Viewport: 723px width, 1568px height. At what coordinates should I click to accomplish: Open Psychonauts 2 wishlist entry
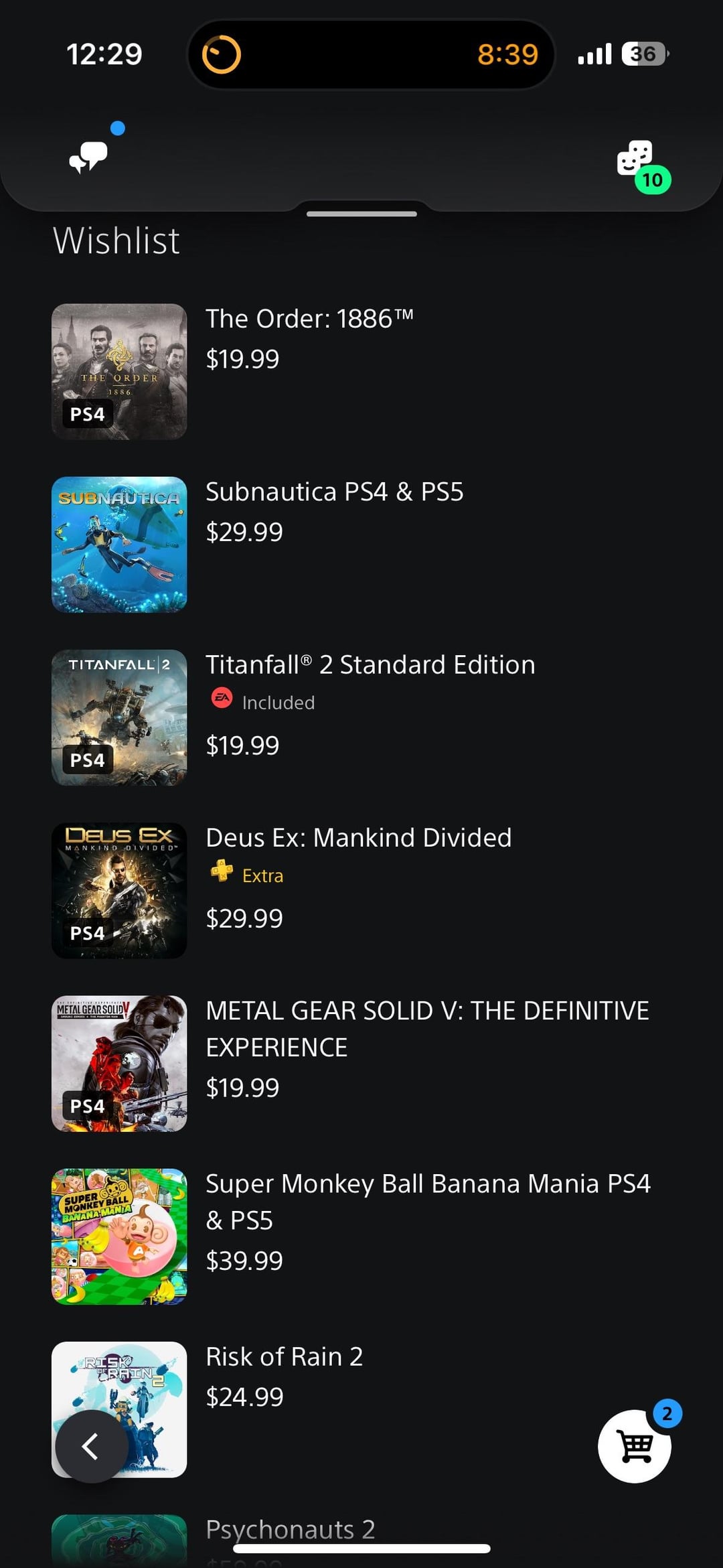pos(291,1529)
